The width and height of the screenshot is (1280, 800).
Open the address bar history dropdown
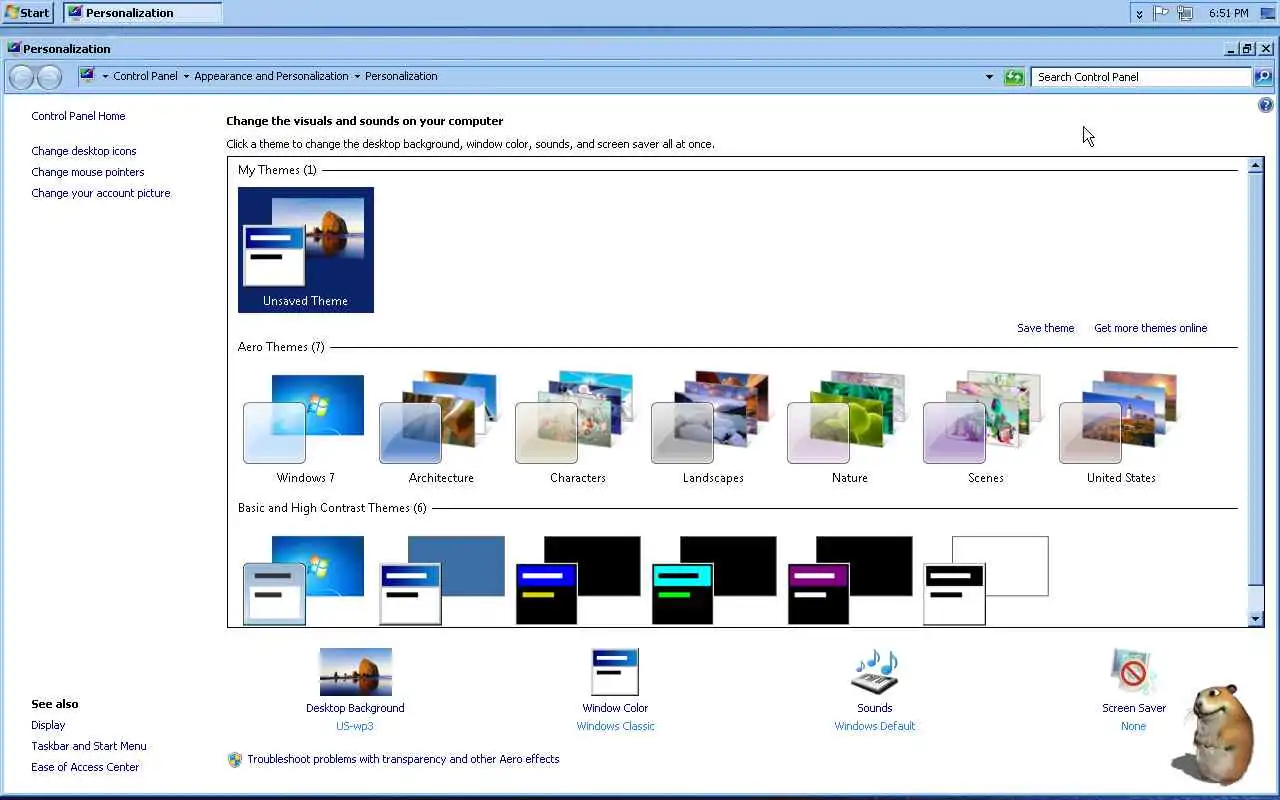[x=990, y=77]
